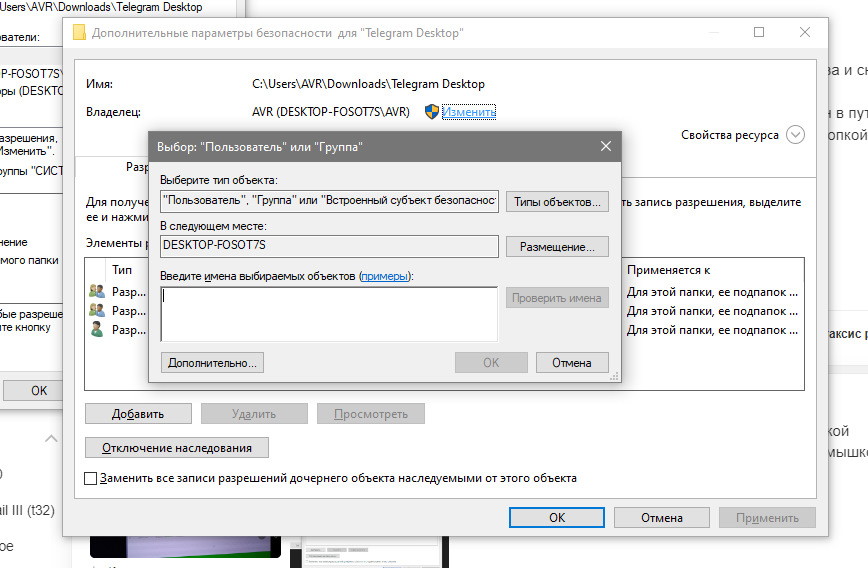Open the Изменить owner link
This screenshot has height=568, width=868.
pyautogui.click(x=469, y=112)
